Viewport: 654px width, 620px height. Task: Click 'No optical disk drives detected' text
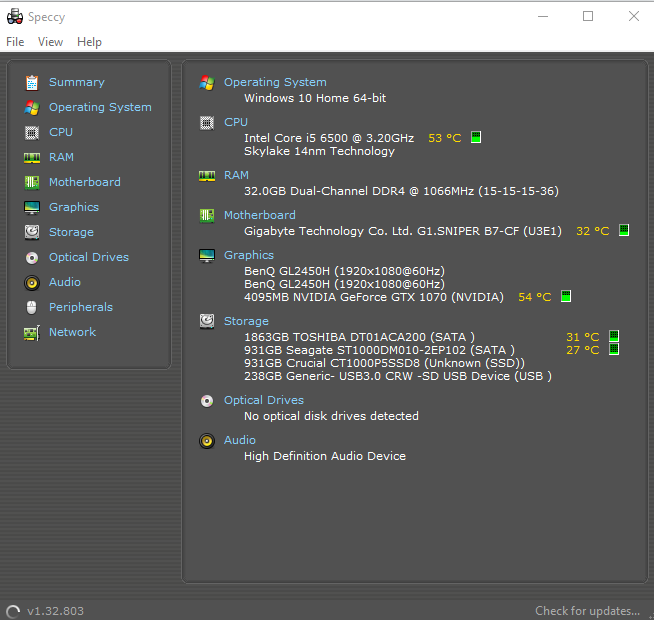click(x=331, y=416)
